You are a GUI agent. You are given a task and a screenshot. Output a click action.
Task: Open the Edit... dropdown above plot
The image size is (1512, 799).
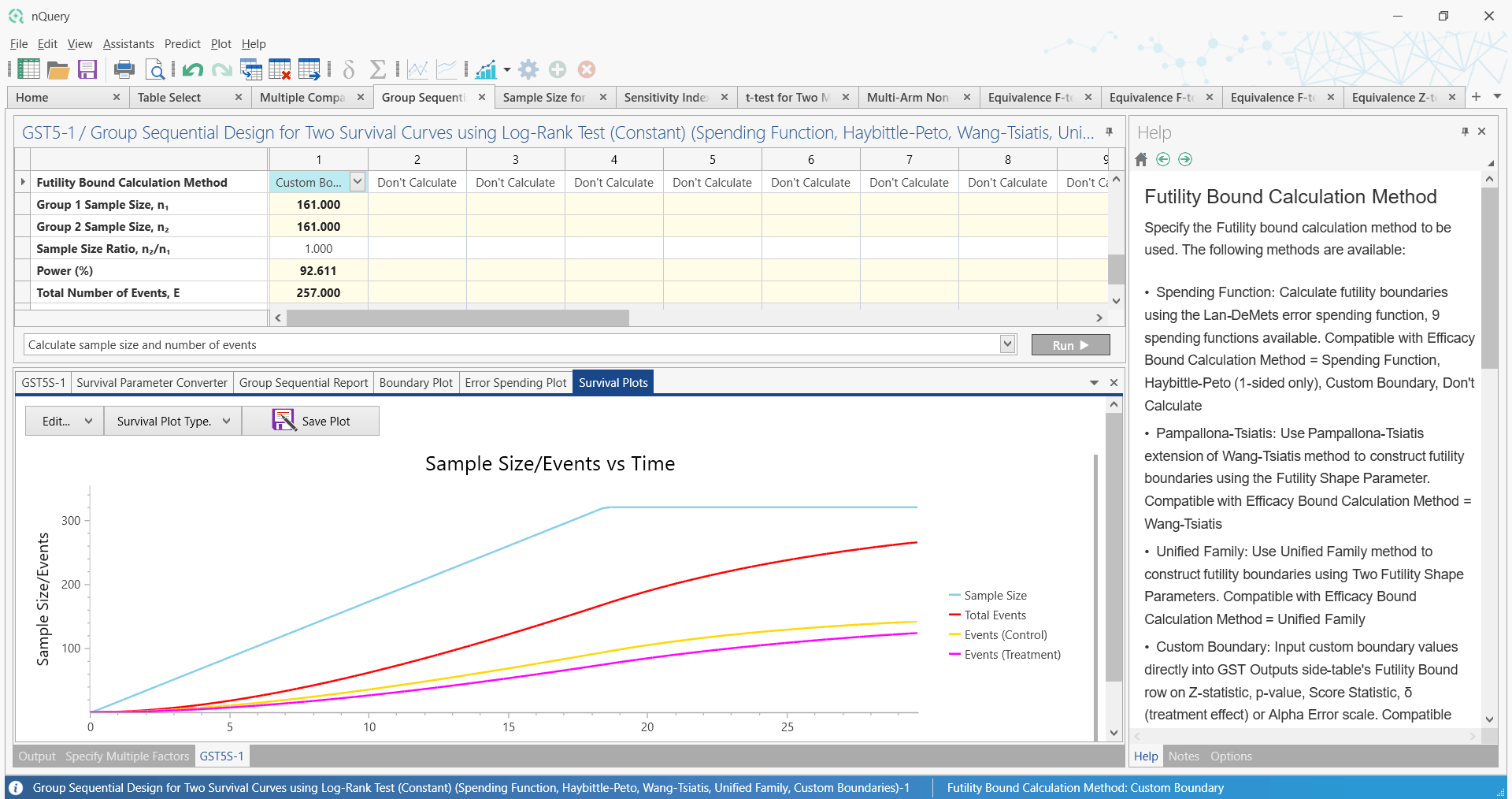click(64, 421)
